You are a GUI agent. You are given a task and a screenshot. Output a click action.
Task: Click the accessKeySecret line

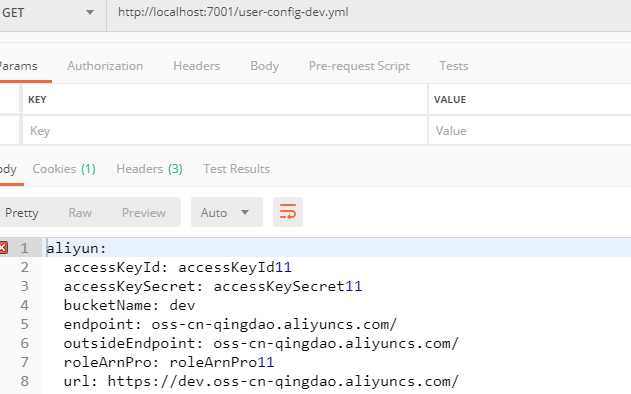pyautogui.click(x=213, y=286)
